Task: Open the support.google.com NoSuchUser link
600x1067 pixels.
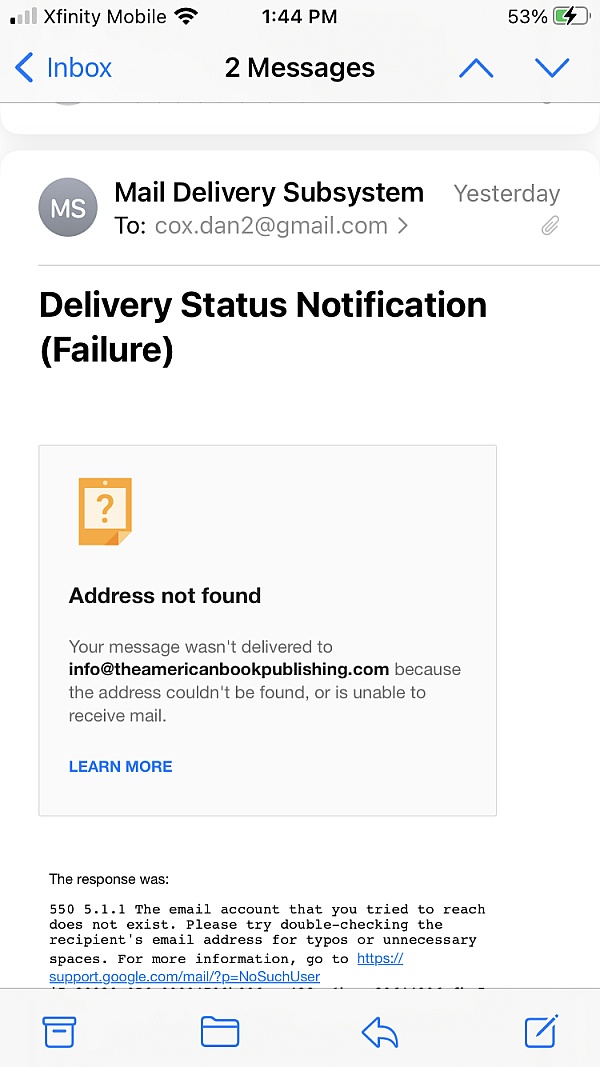Action: [184, 976]
